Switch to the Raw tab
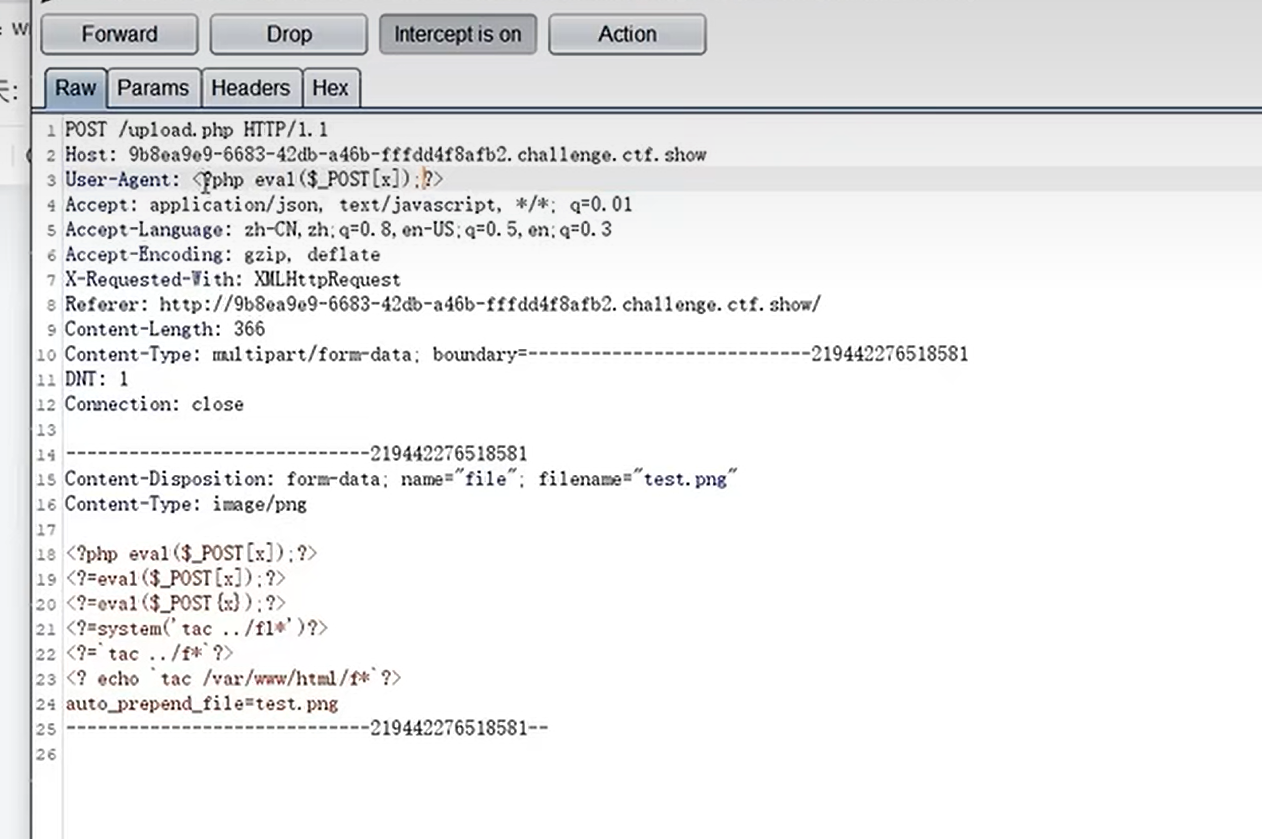1262x839 pixels. [76, 88]
